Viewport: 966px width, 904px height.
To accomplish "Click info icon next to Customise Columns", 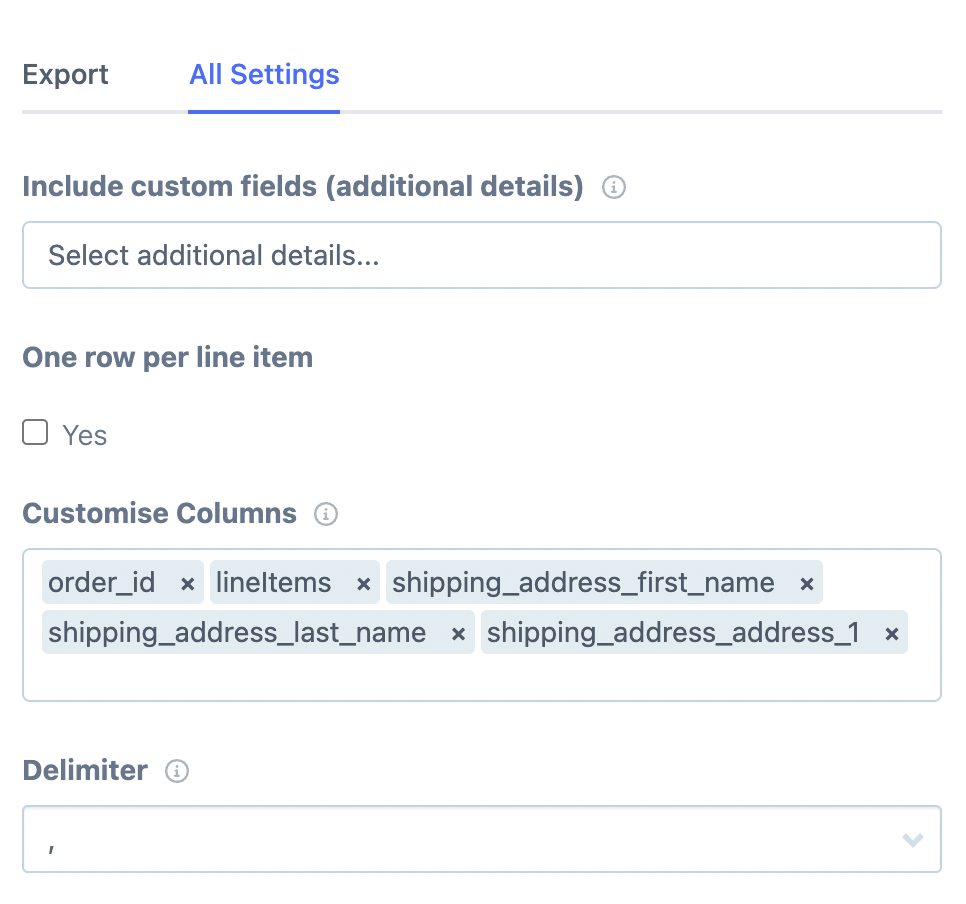I will tap(326, 514).
